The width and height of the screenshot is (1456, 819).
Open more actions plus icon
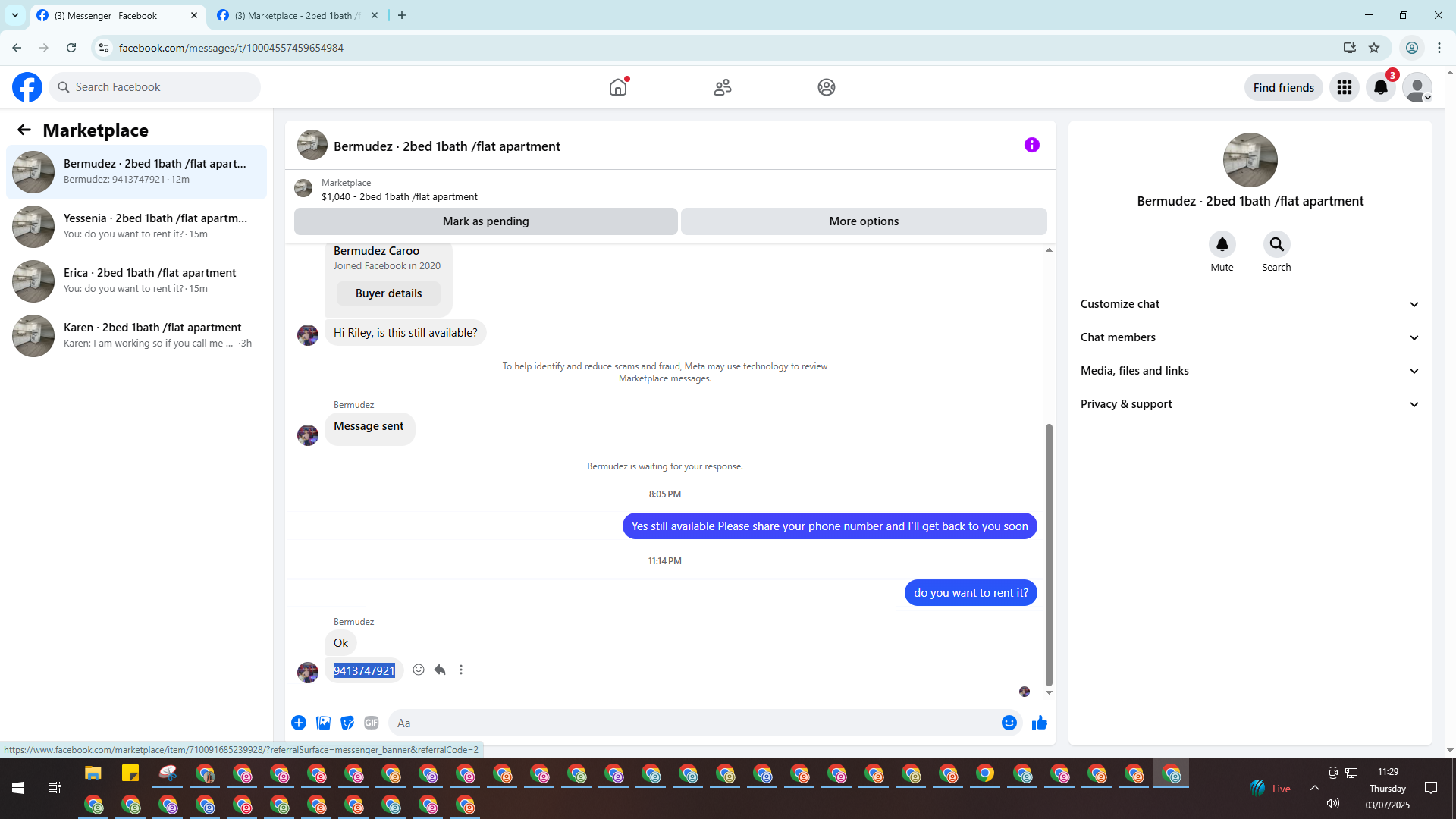(299, 723)
